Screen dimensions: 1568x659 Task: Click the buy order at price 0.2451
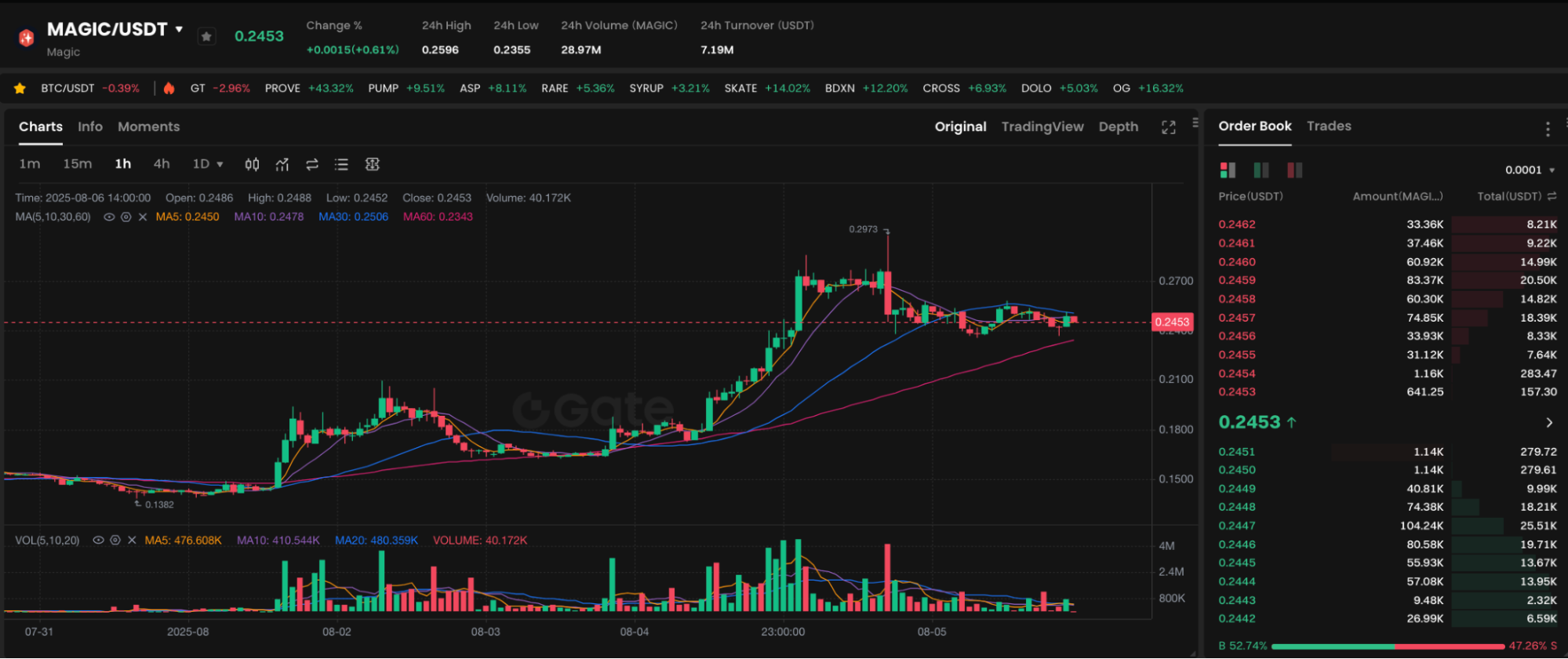coord(1388,452)
